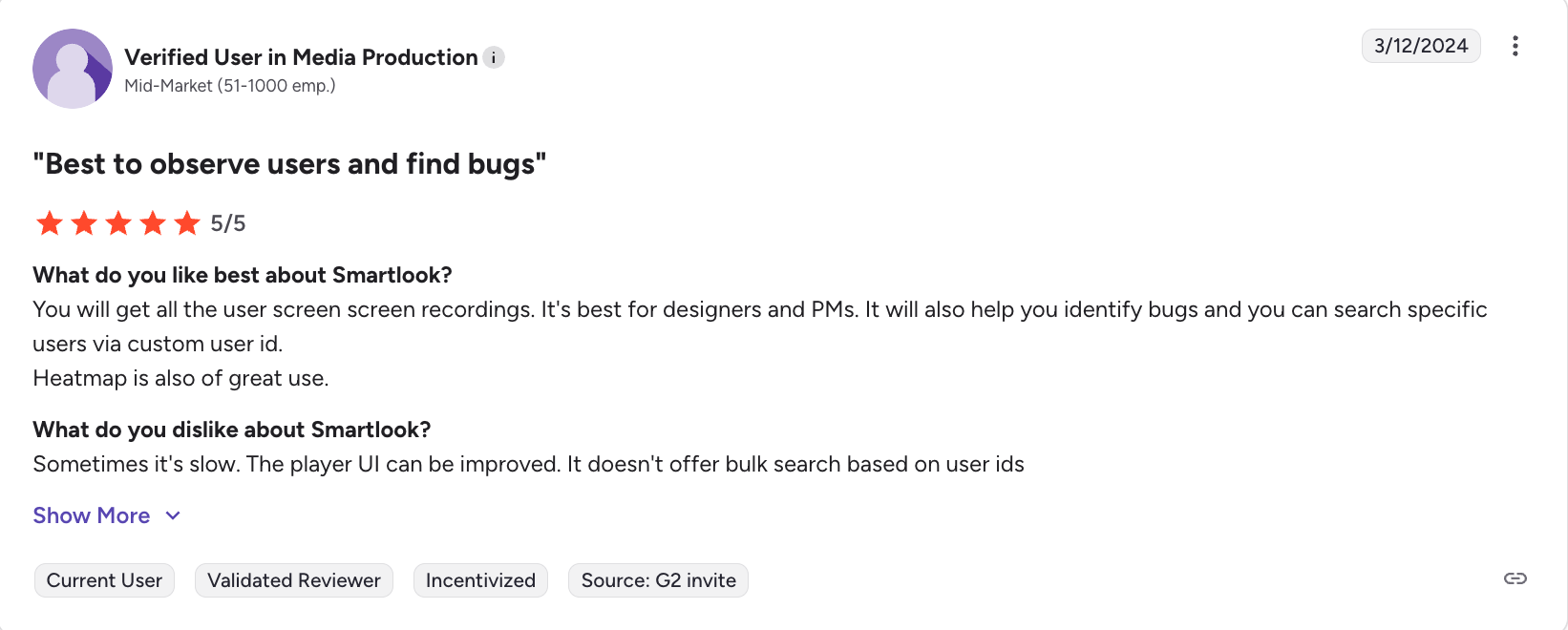Copy the review link via the chain icon
The width and height of the screenshot is (1568, 630).
point(1515,578)
